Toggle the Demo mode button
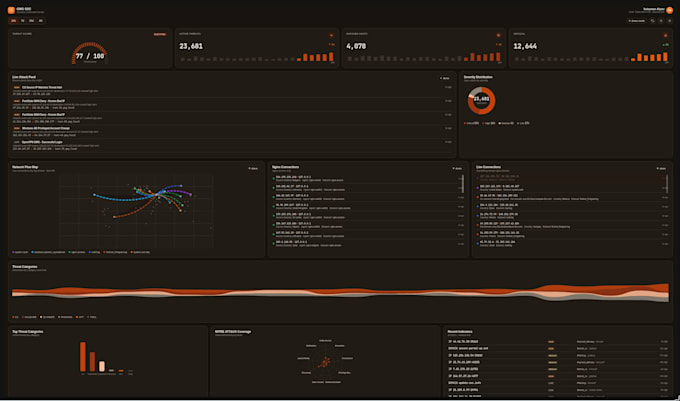The height and width of the screenshot is (401, 680). click(637, 20)
